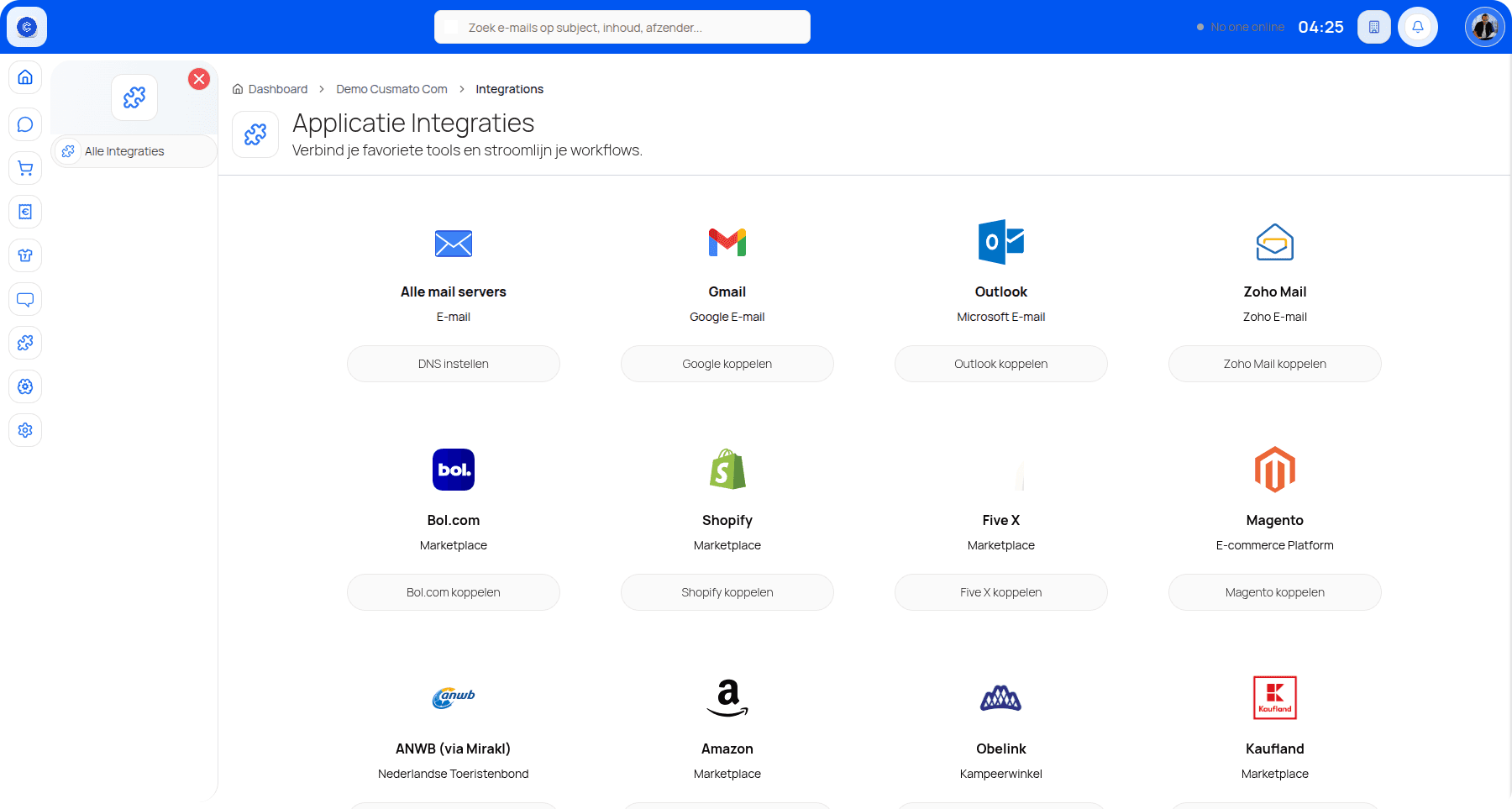
Task: Open the Home dashboard from the sidebar
Action: click(25, 77)
